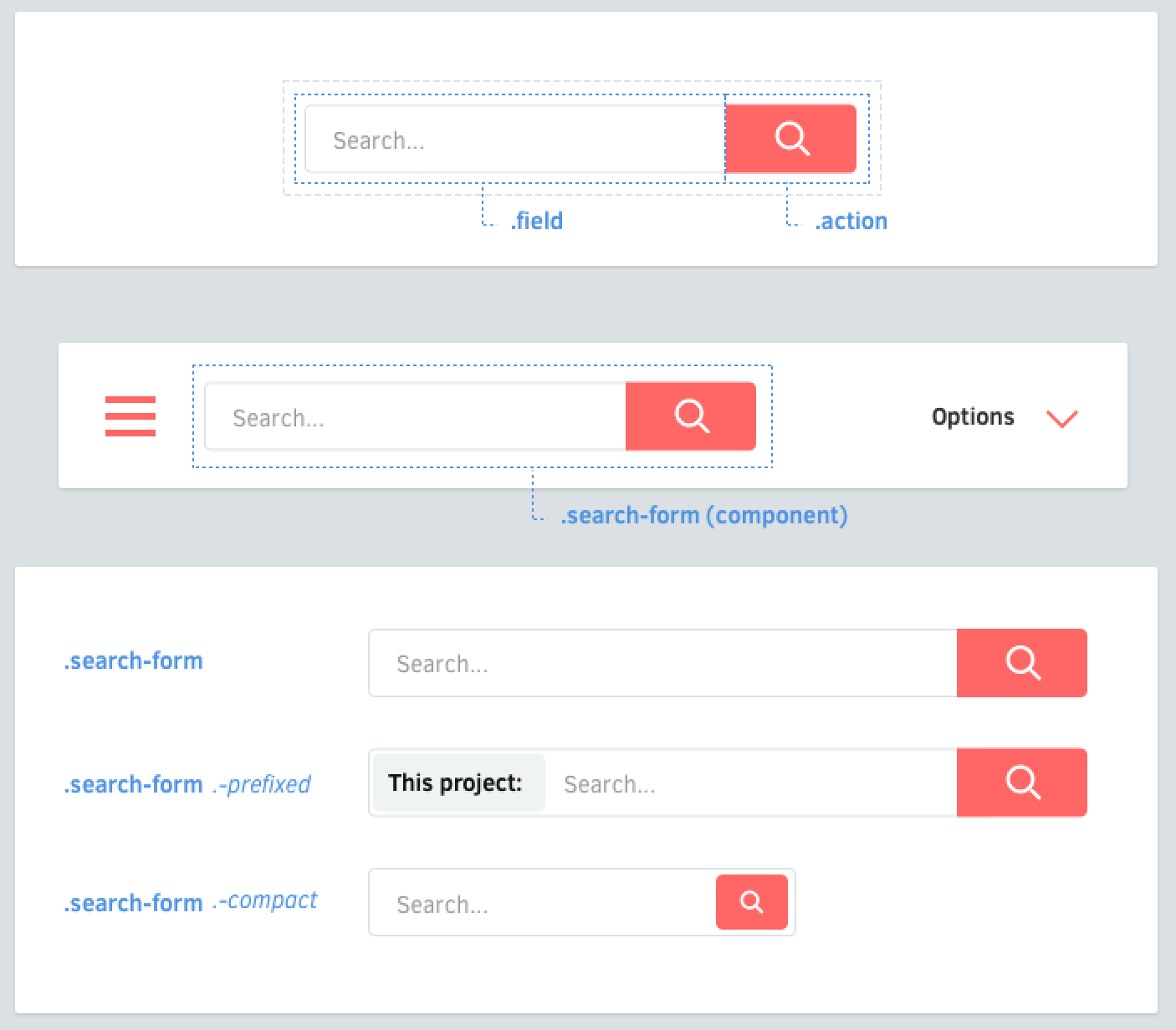The width and height of the screenshot is (1176, 1030).
Task: Click the navbar search magnifier button
Action: [691, 416]
